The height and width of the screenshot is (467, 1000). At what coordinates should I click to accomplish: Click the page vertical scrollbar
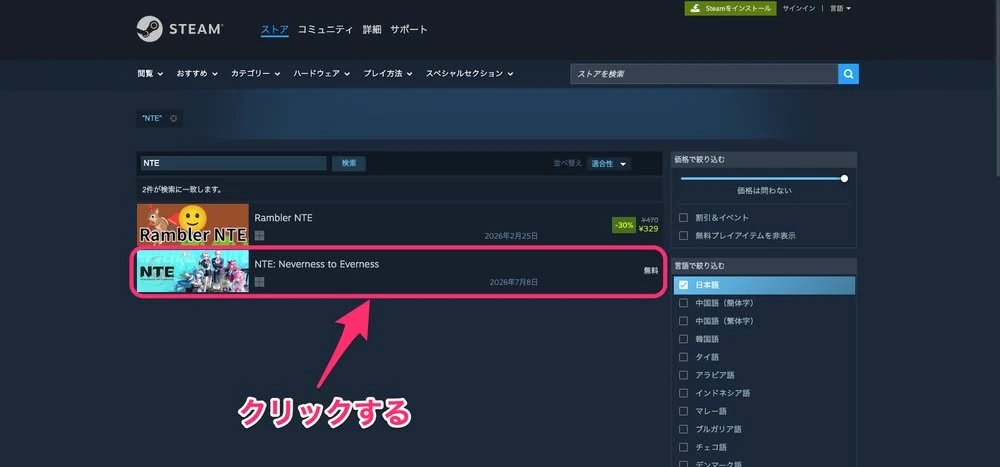pos(997,89)
